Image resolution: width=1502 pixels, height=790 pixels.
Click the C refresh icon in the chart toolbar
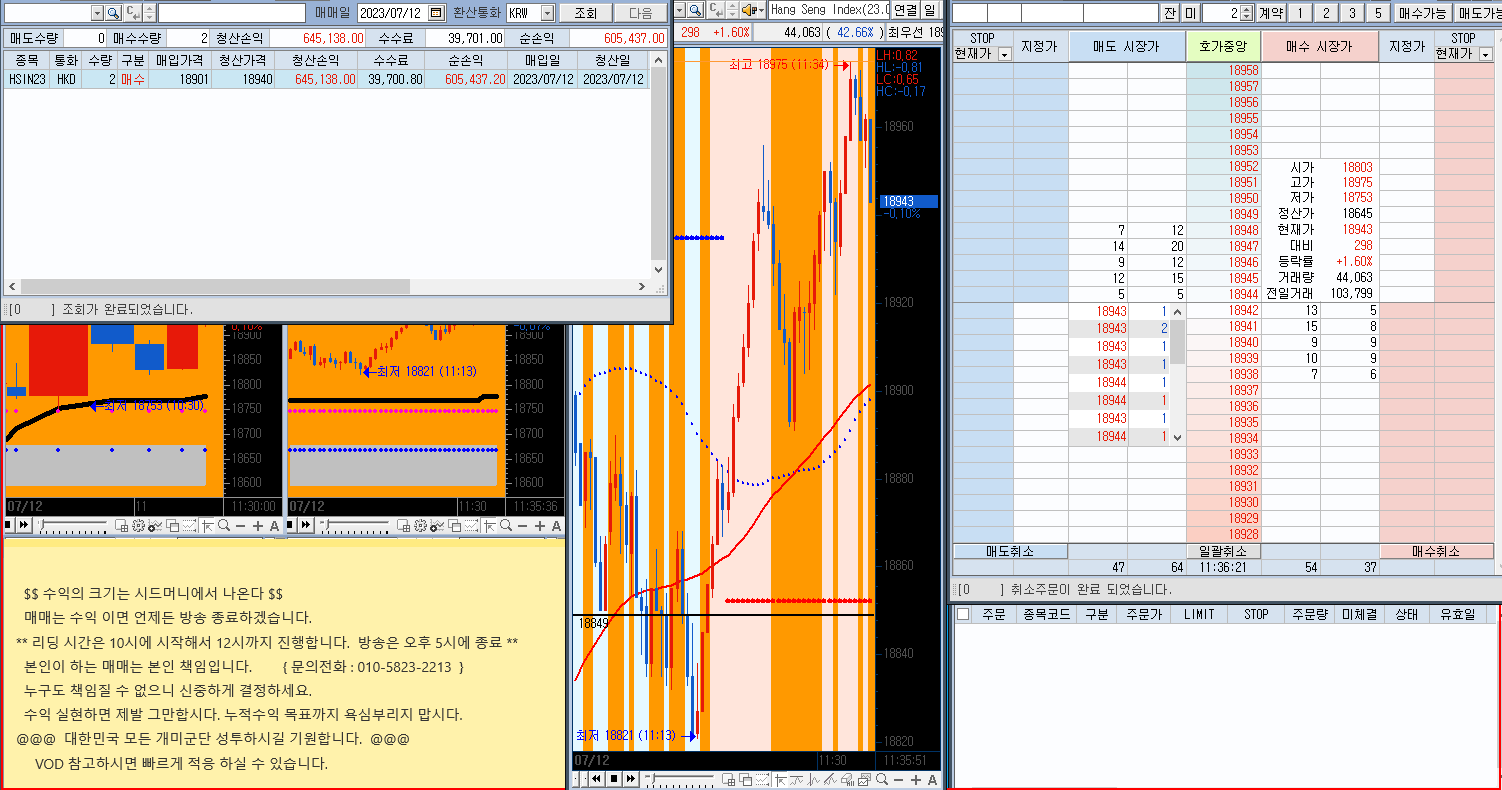[715, 10]
